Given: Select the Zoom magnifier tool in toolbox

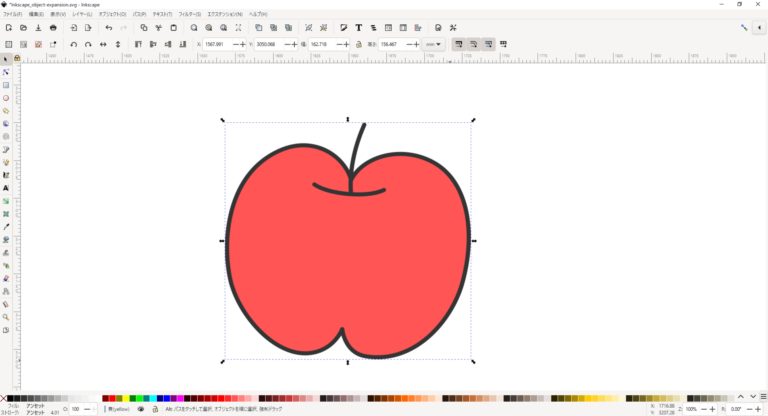Looking at the screenshot, I should tap(6, 317).
